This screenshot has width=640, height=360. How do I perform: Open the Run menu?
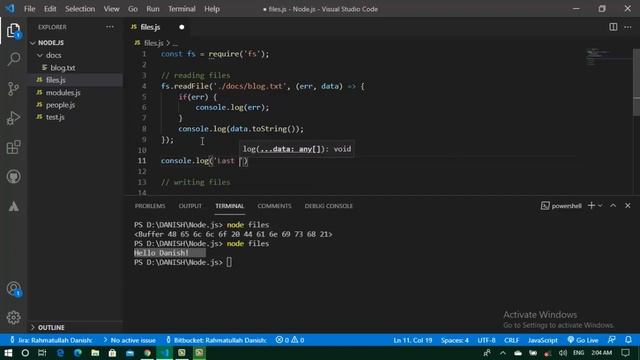pyautogui.click(x=153, y=9)
